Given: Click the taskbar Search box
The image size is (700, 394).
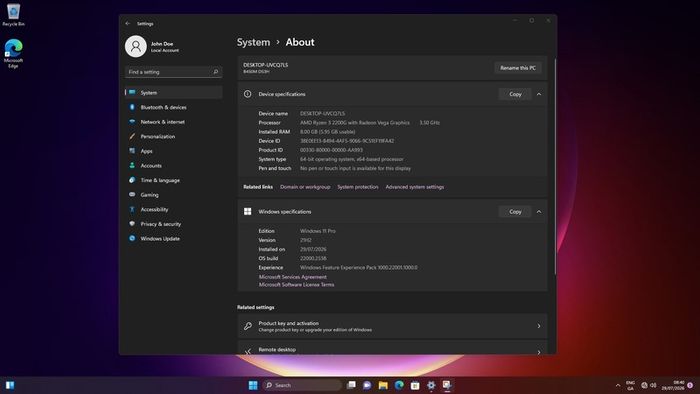Looking at the screenshot, I should pyautogui.click(x=302, y=385).
